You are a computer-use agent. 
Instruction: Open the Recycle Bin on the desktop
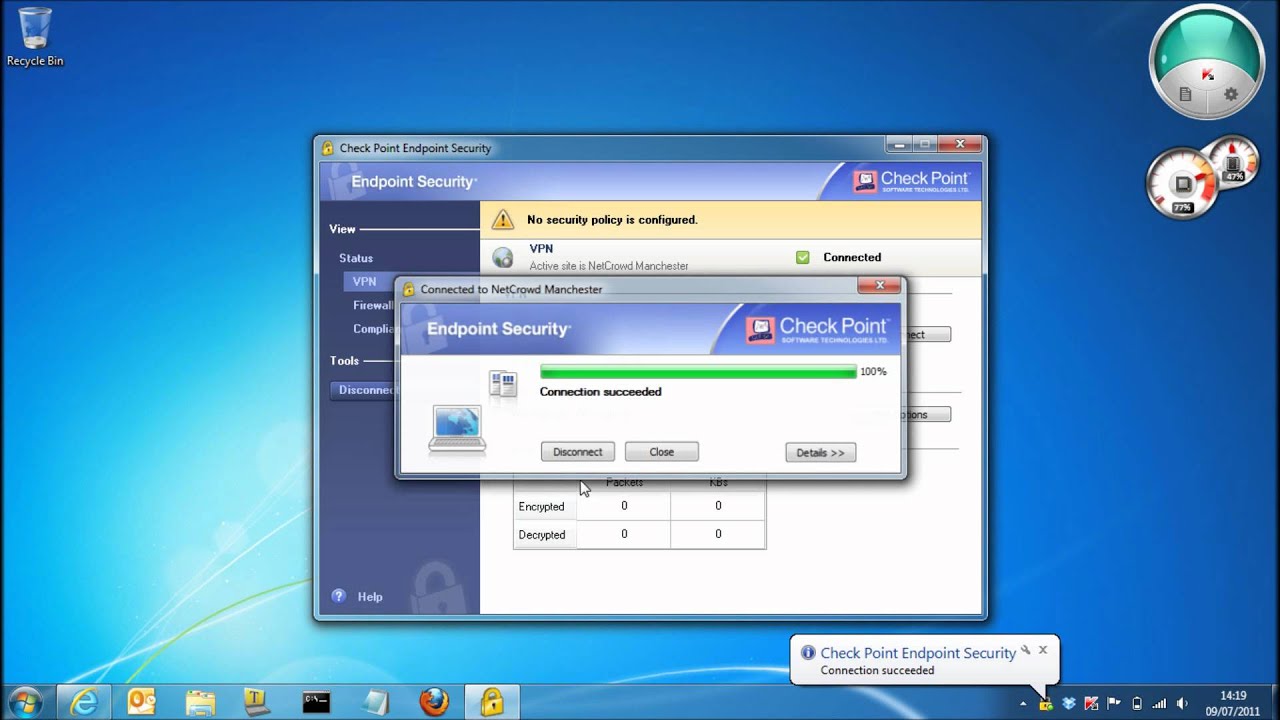(x=35, y=37)
